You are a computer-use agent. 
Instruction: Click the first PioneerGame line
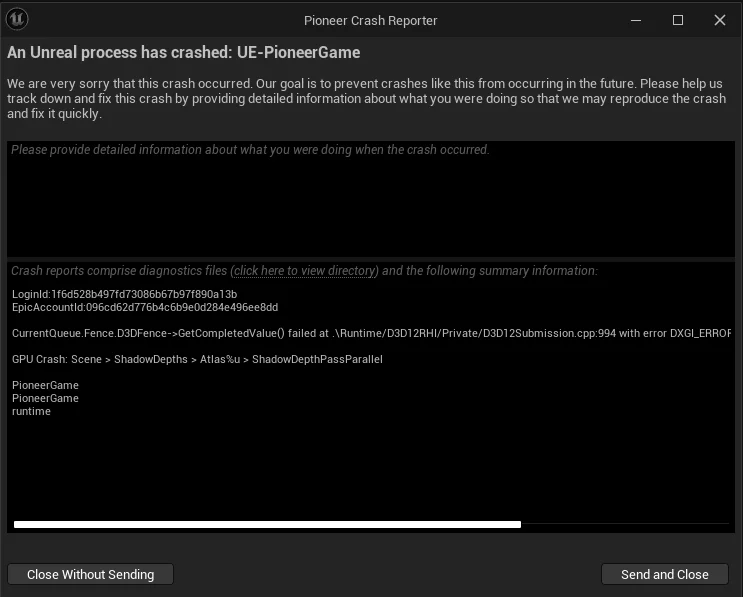(45, 385)
